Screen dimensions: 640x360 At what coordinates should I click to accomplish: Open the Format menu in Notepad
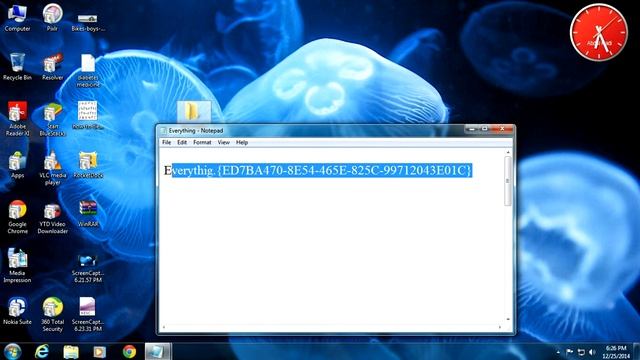click(202, 142)
